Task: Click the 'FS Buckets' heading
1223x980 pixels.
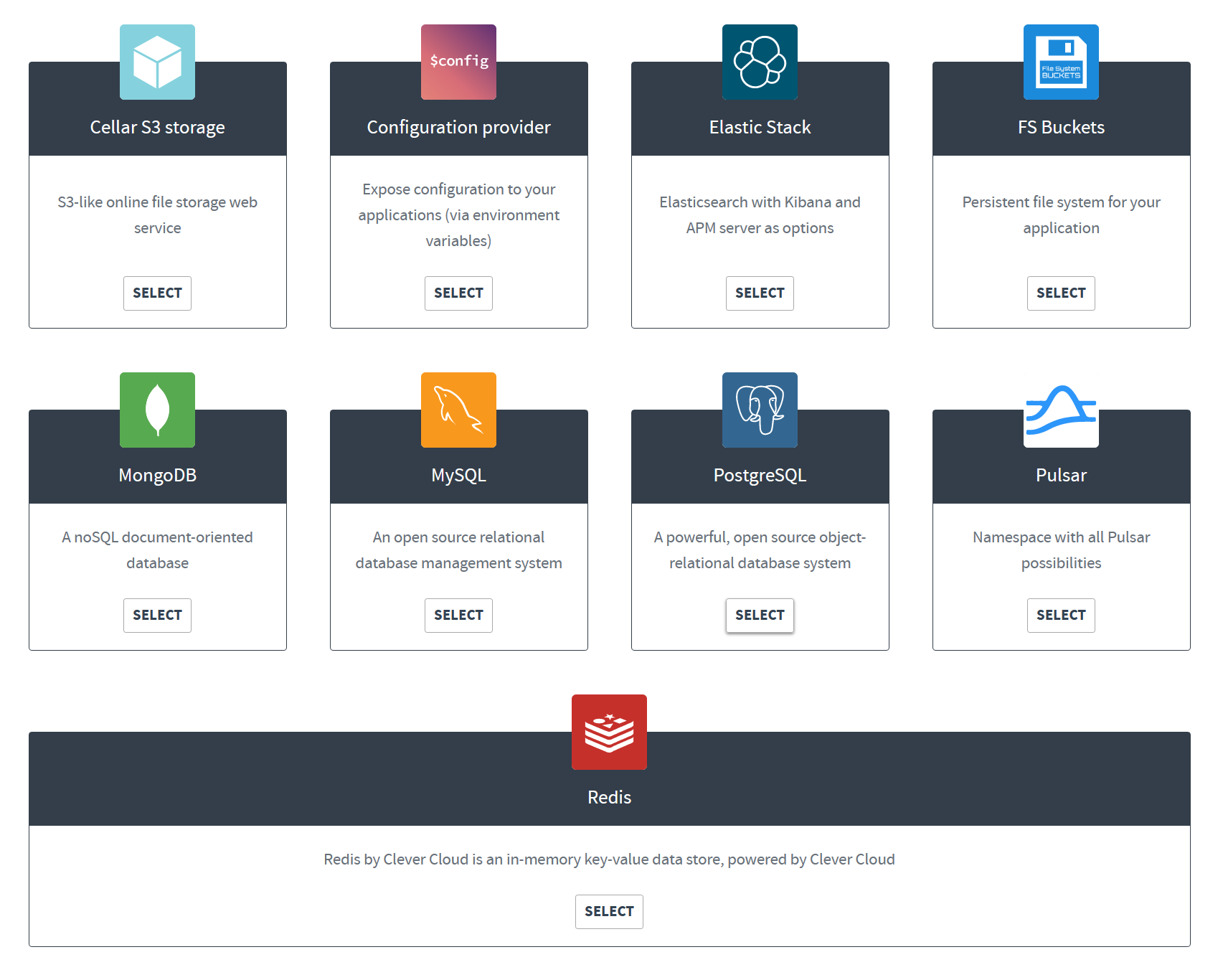Action: pyautogui.click(x=1061, y=127)
